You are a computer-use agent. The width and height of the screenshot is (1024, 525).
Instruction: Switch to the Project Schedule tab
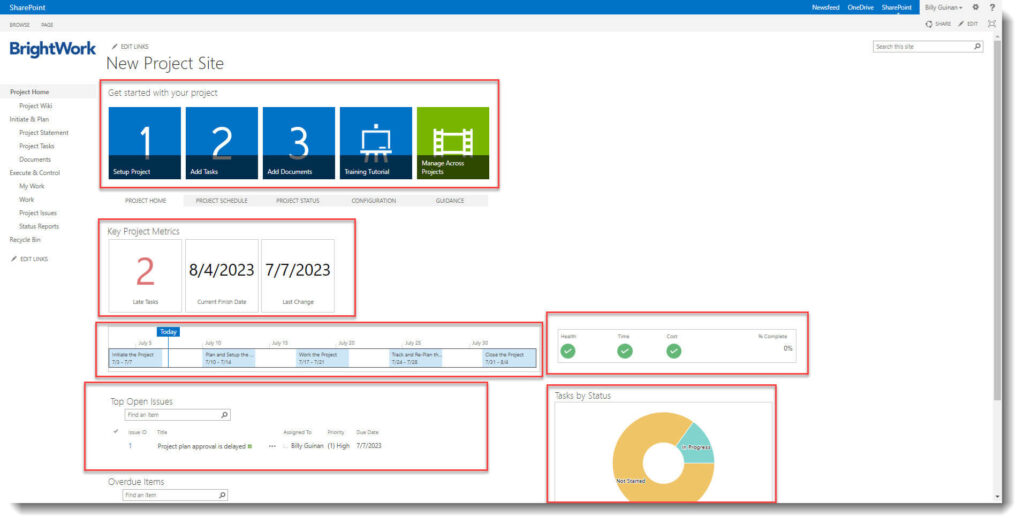[x=221, y=200]
